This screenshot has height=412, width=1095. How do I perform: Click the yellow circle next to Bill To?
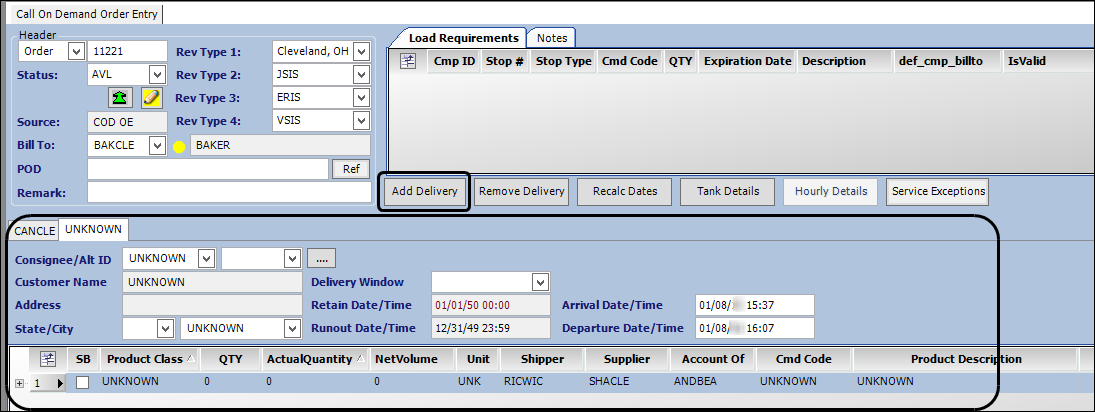(x=180, y=146)
